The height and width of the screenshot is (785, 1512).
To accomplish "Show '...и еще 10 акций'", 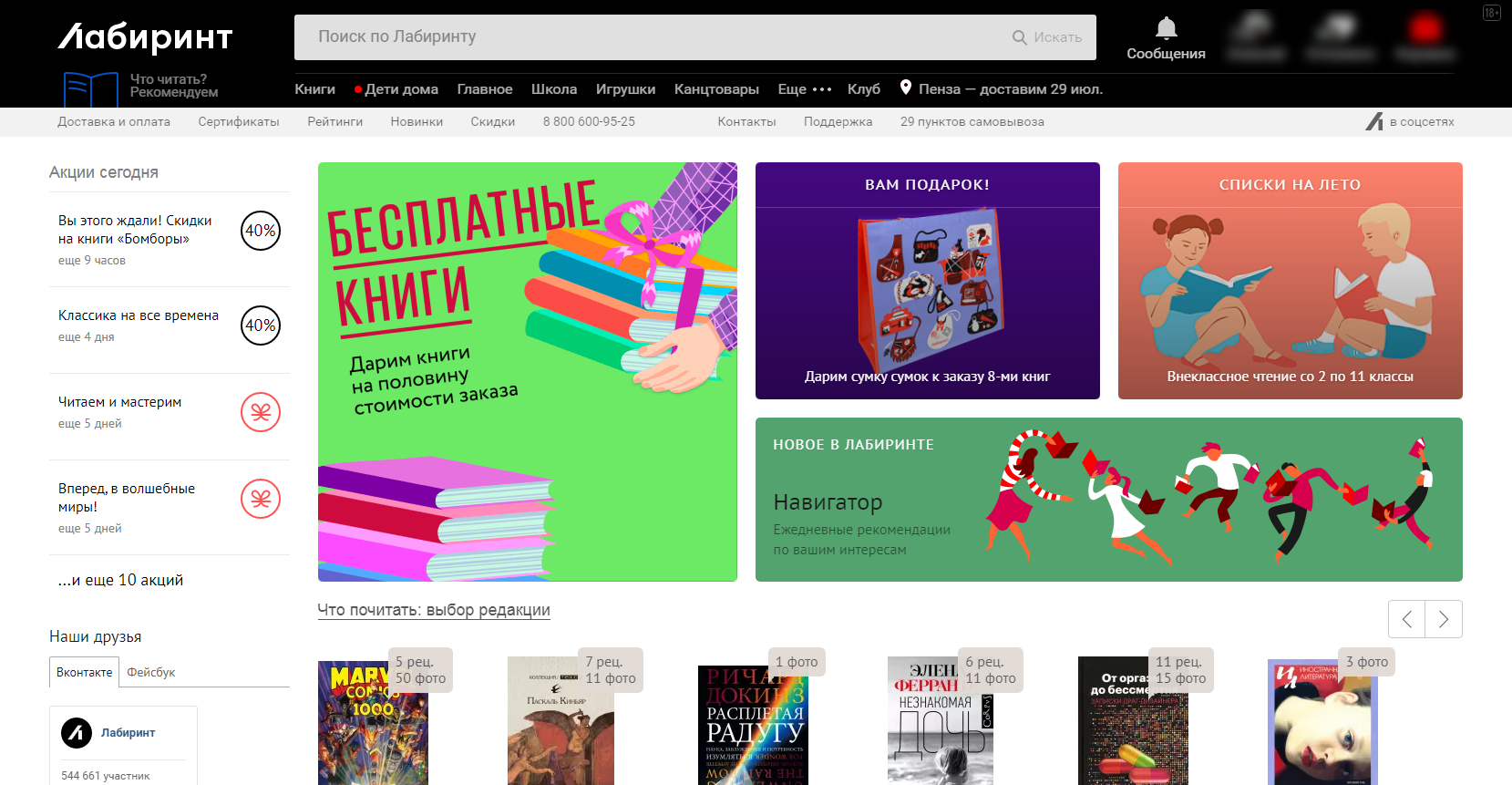I will pos(120,580).
